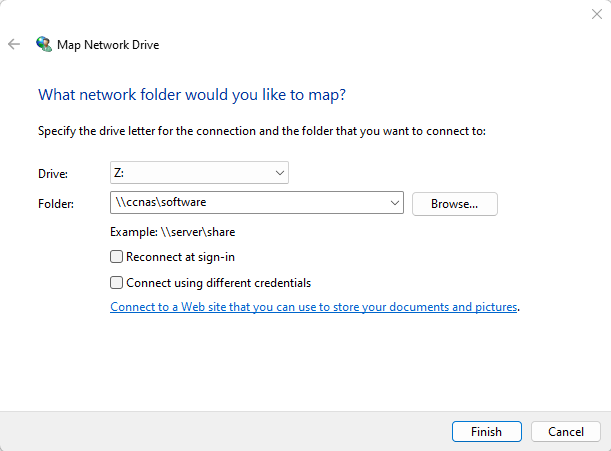This screenshot has width=611, height=451.
Task: Enable the Reconnect at sign-in checkbox
Action: point(117,257)
